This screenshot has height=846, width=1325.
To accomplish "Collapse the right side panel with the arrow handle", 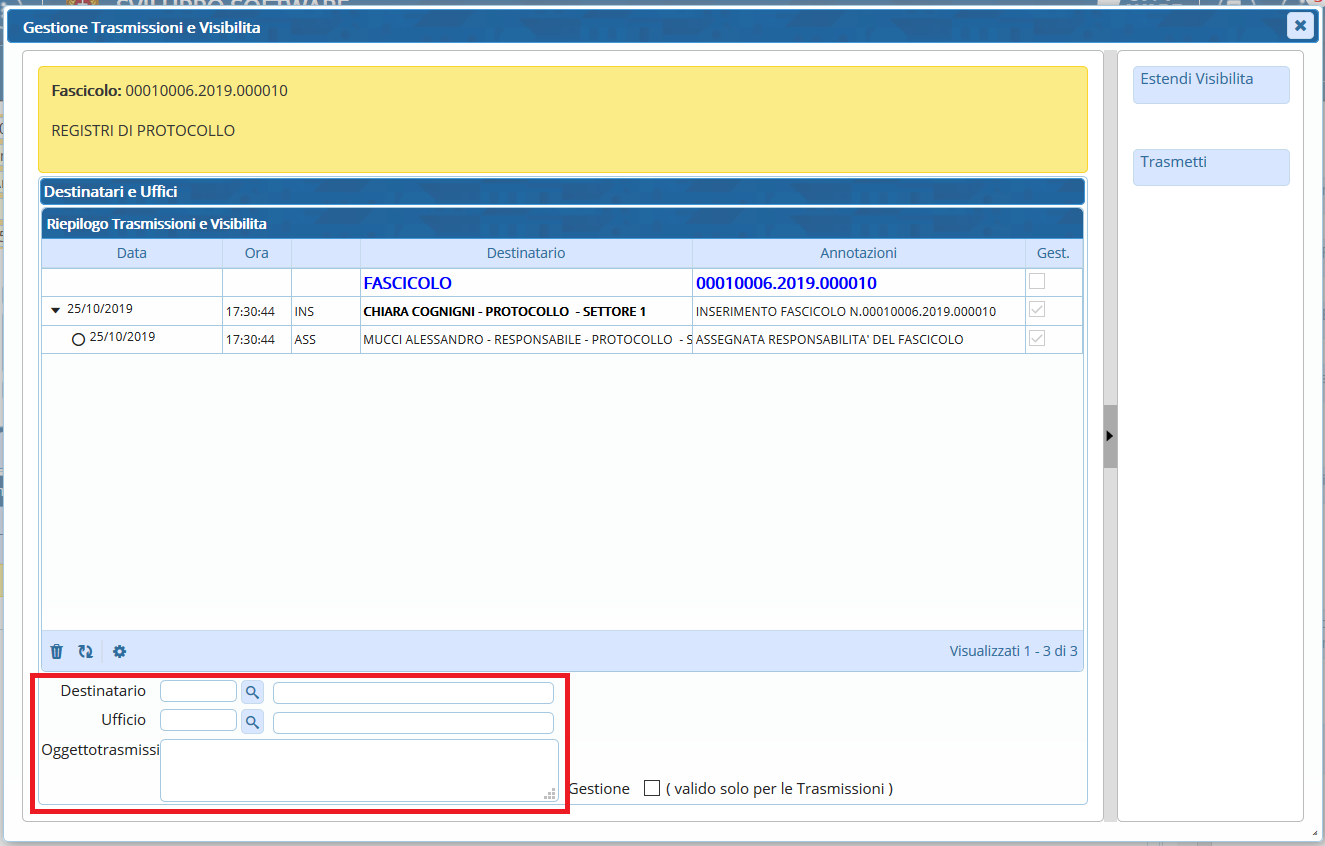I will pos(1109,436).
